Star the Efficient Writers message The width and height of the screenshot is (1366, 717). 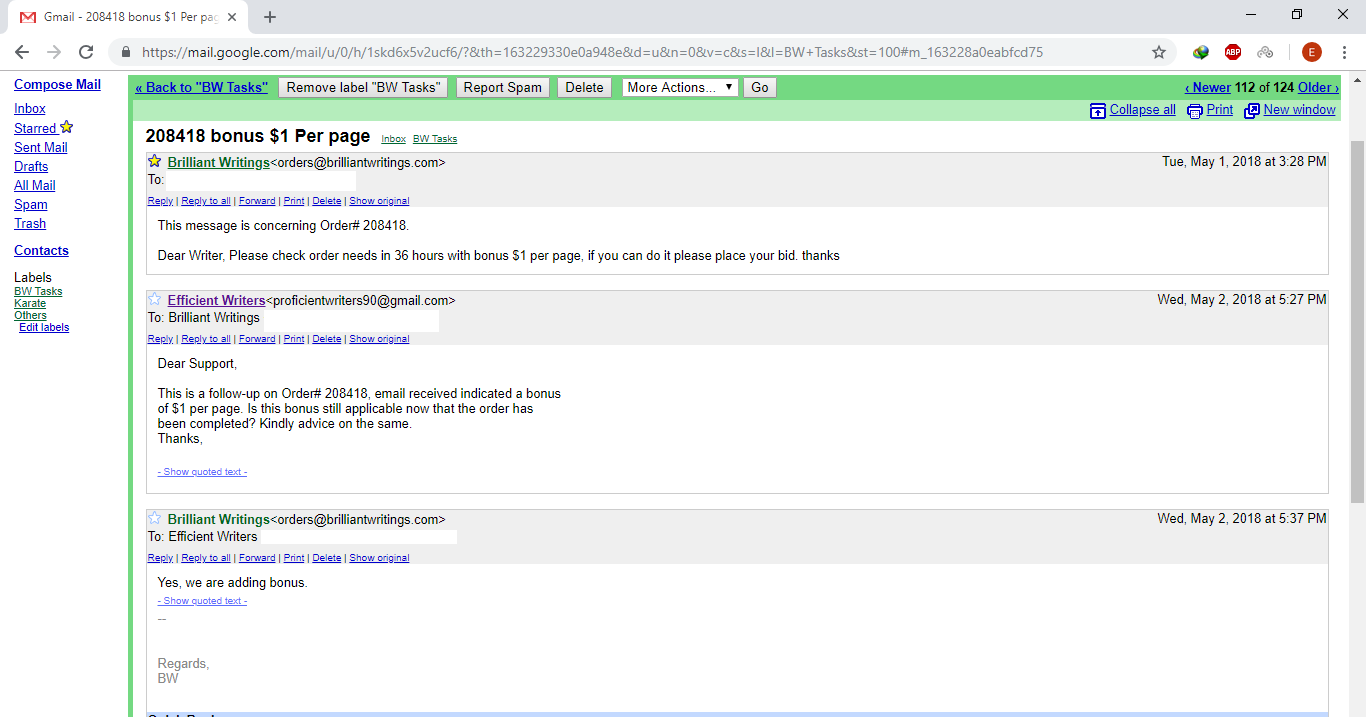tap(155, 299)
